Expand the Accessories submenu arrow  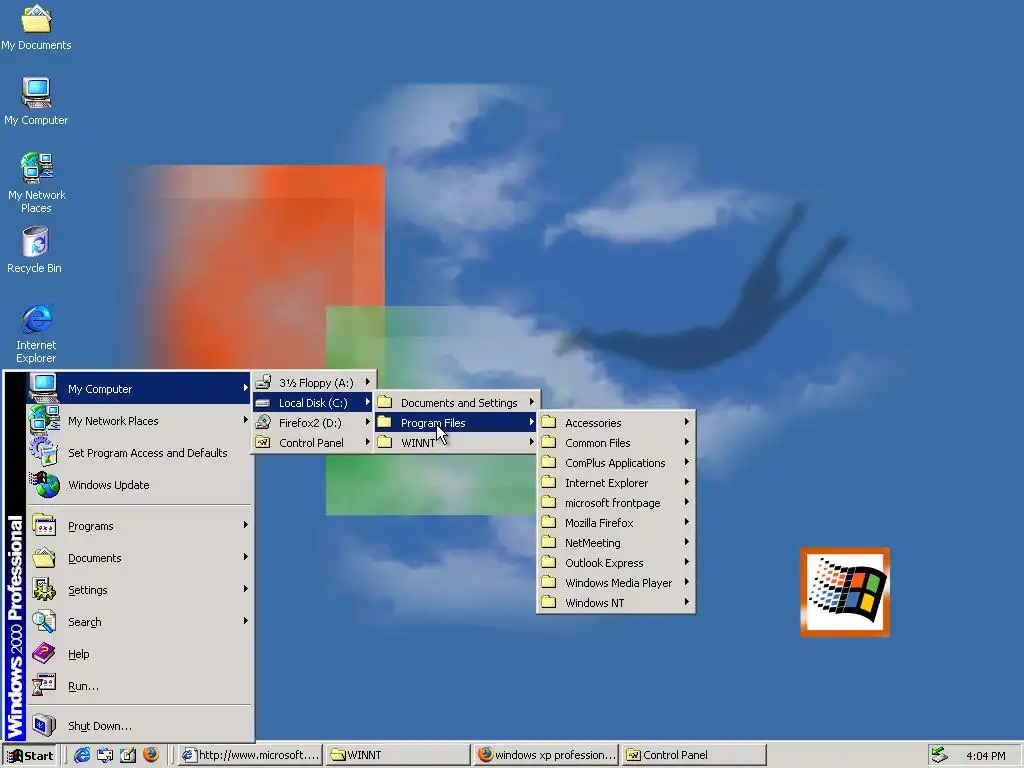(x=686, y=422)
